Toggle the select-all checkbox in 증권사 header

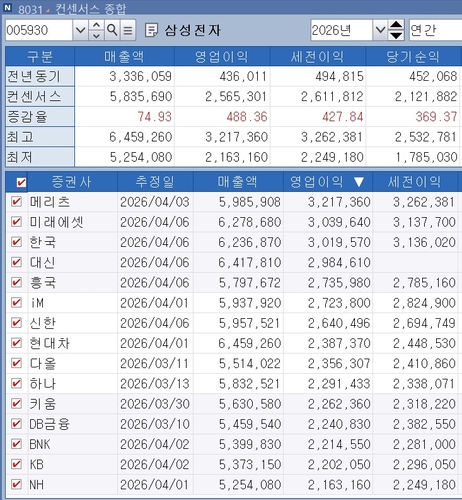[21, 182]
